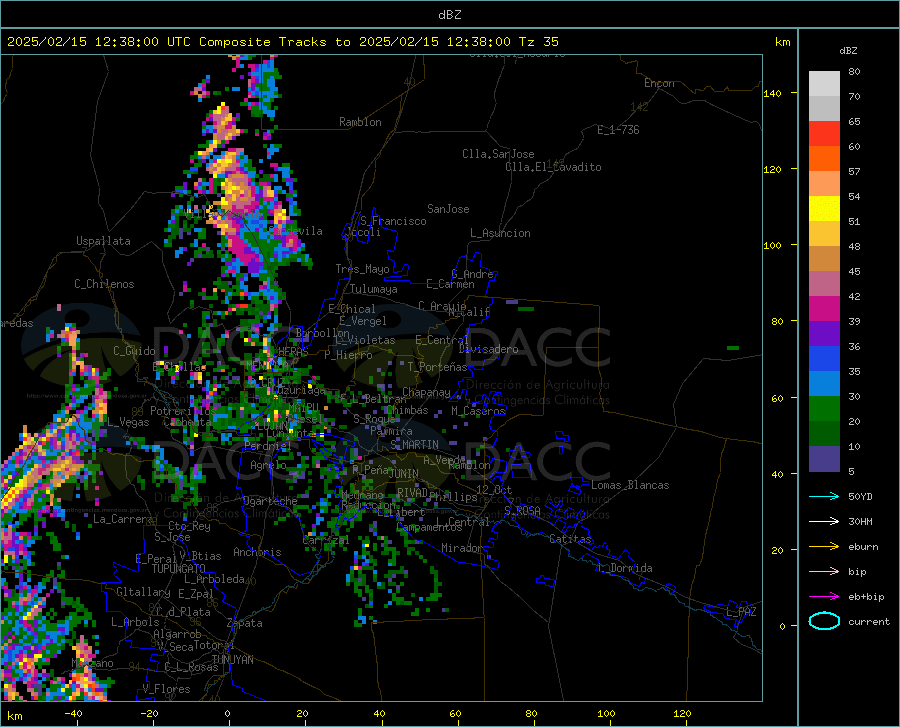Select the yellow 51 dBZ color swatch
The image size is (900, 727).
(824, 209)
